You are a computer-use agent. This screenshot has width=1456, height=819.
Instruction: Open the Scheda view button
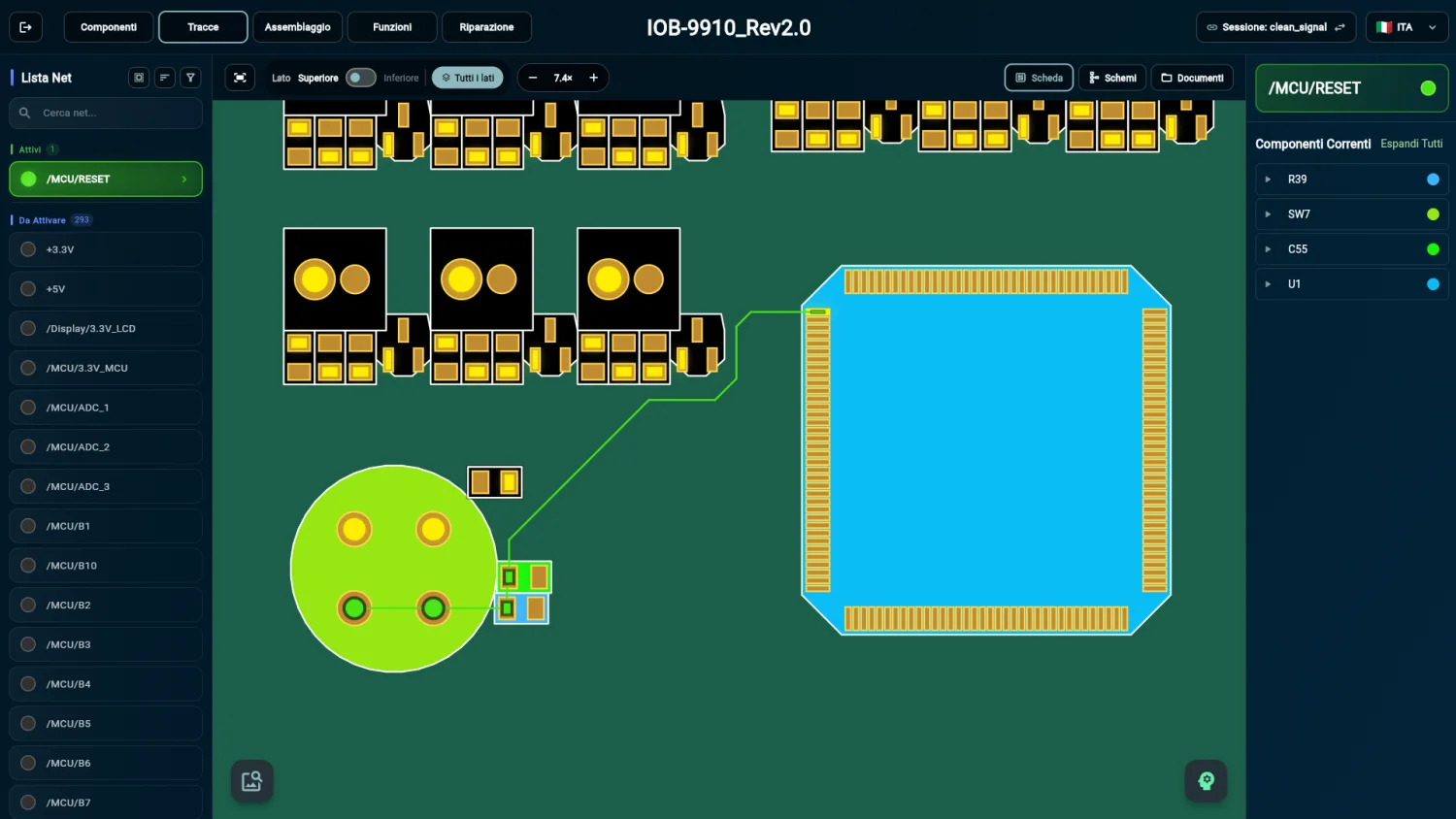click(x=1039, y=78)
